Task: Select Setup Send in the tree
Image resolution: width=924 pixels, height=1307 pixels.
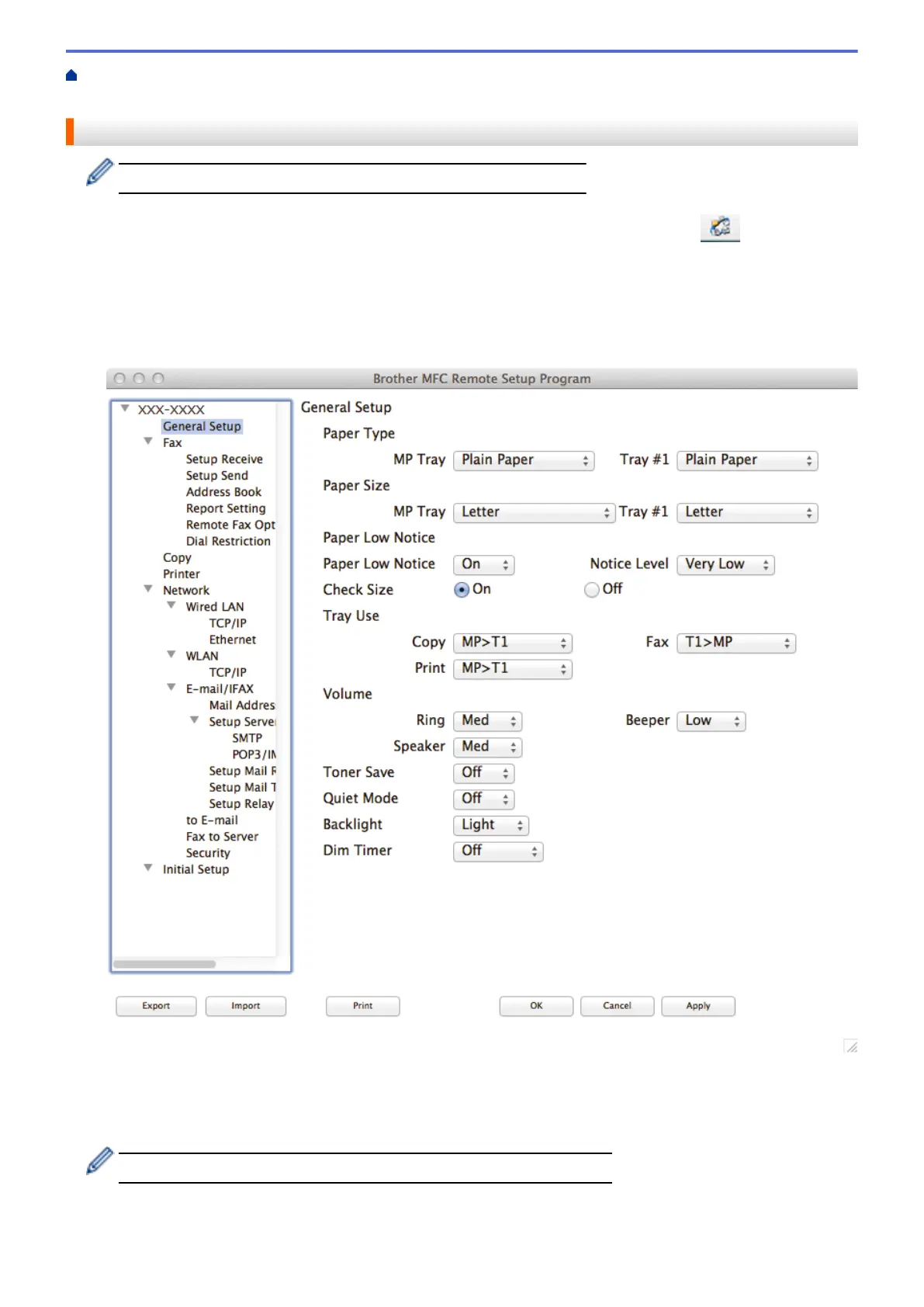Action: coord(217,476)
